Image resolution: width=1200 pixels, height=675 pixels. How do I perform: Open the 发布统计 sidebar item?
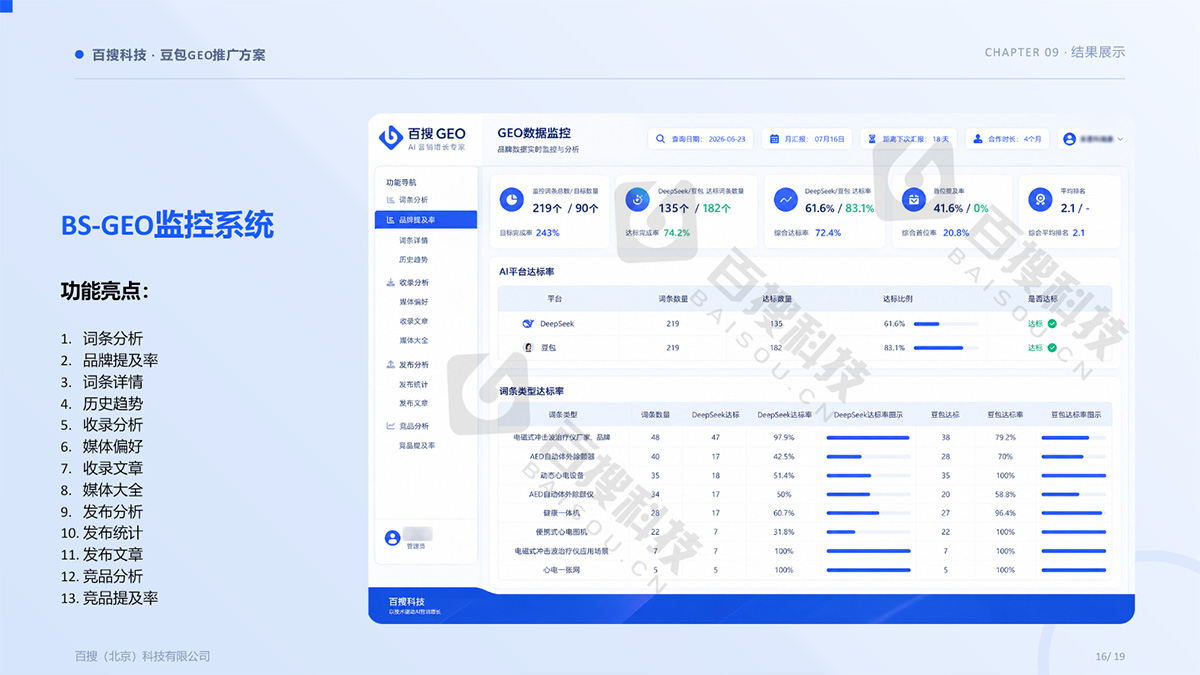(x=413, y=385)
